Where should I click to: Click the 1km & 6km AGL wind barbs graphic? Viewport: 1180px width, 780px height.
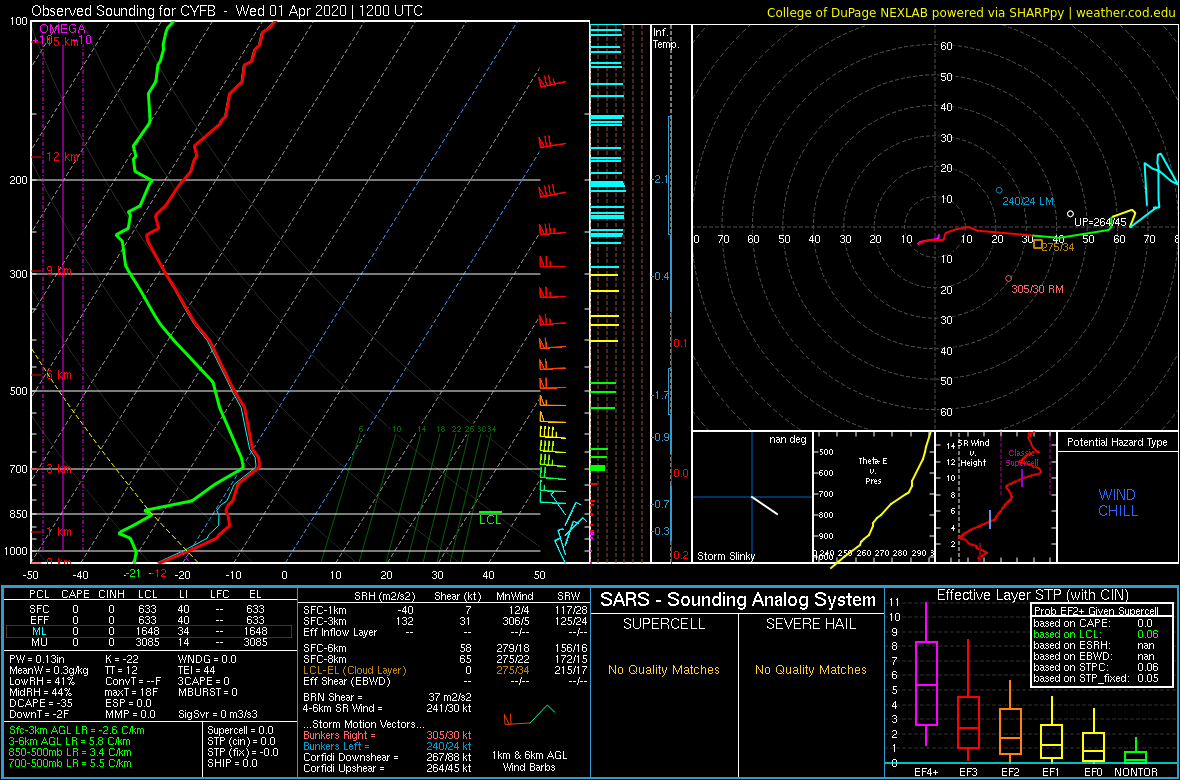pyautogui.click(x=531, y=714)
